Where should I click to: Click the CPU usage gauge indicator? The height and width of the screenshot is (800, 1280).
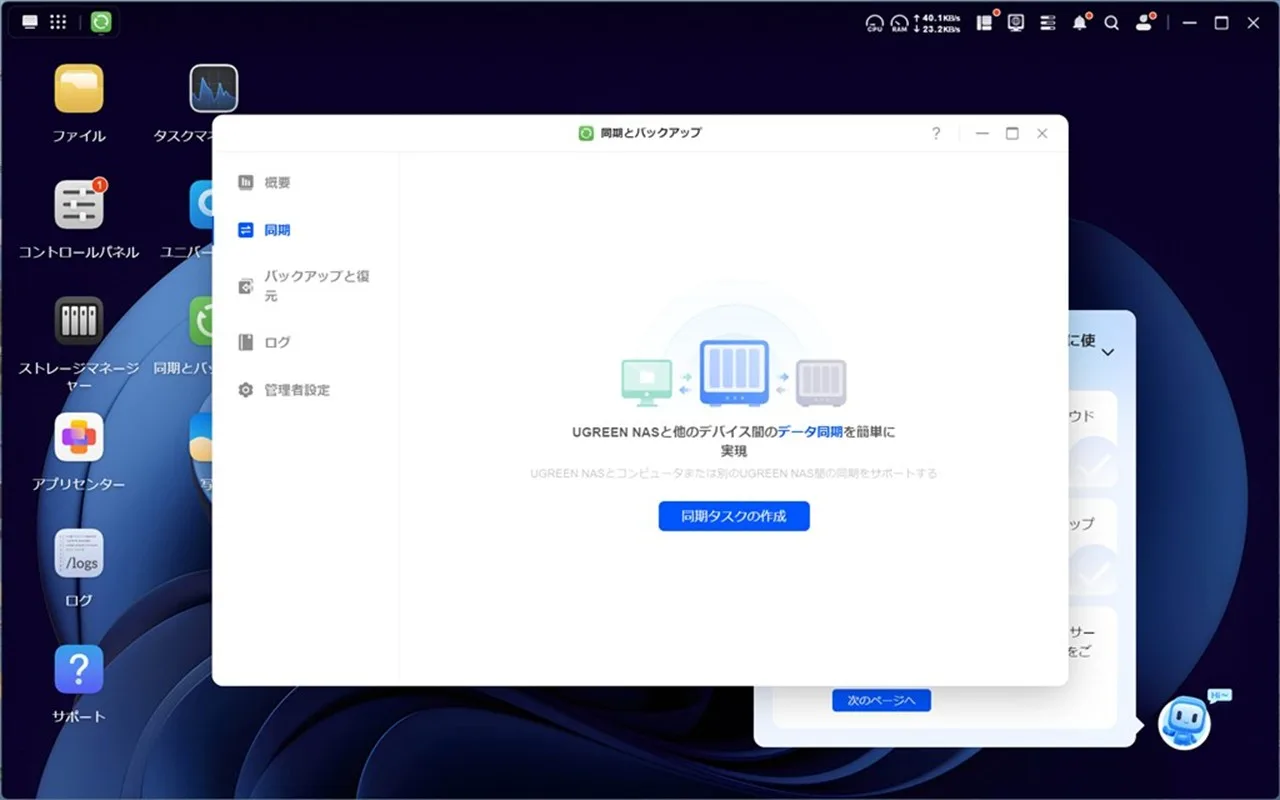click(874, 23)
